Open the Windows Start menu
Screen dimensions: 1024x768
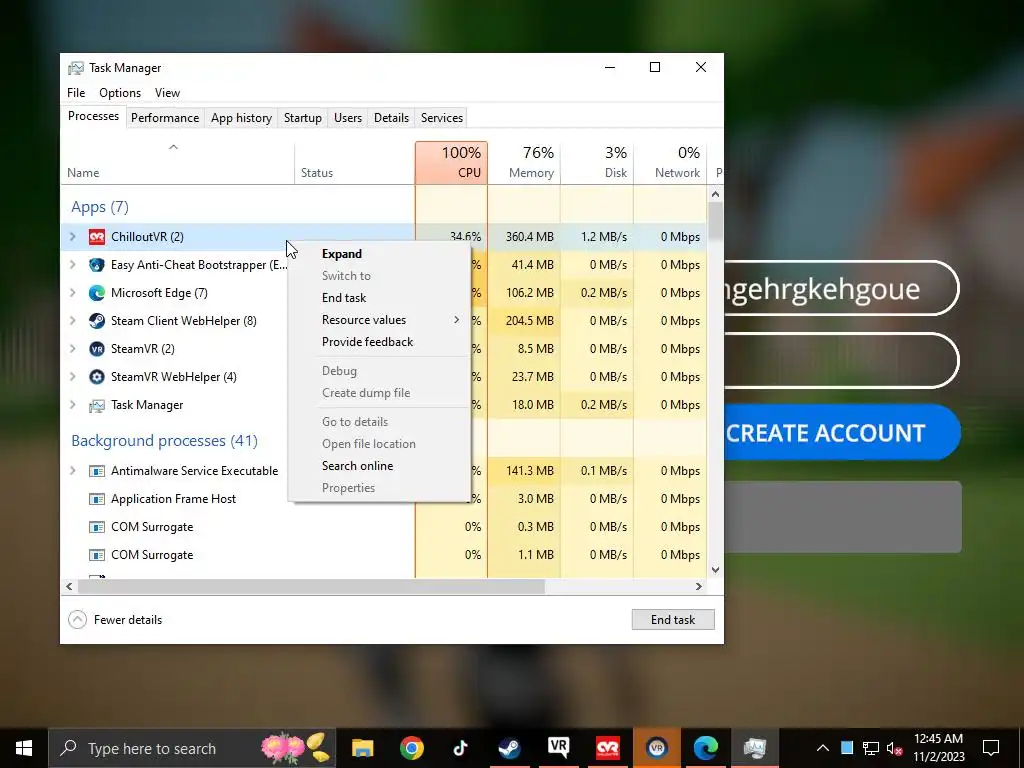pyautogui.click(x=24, y=748)
